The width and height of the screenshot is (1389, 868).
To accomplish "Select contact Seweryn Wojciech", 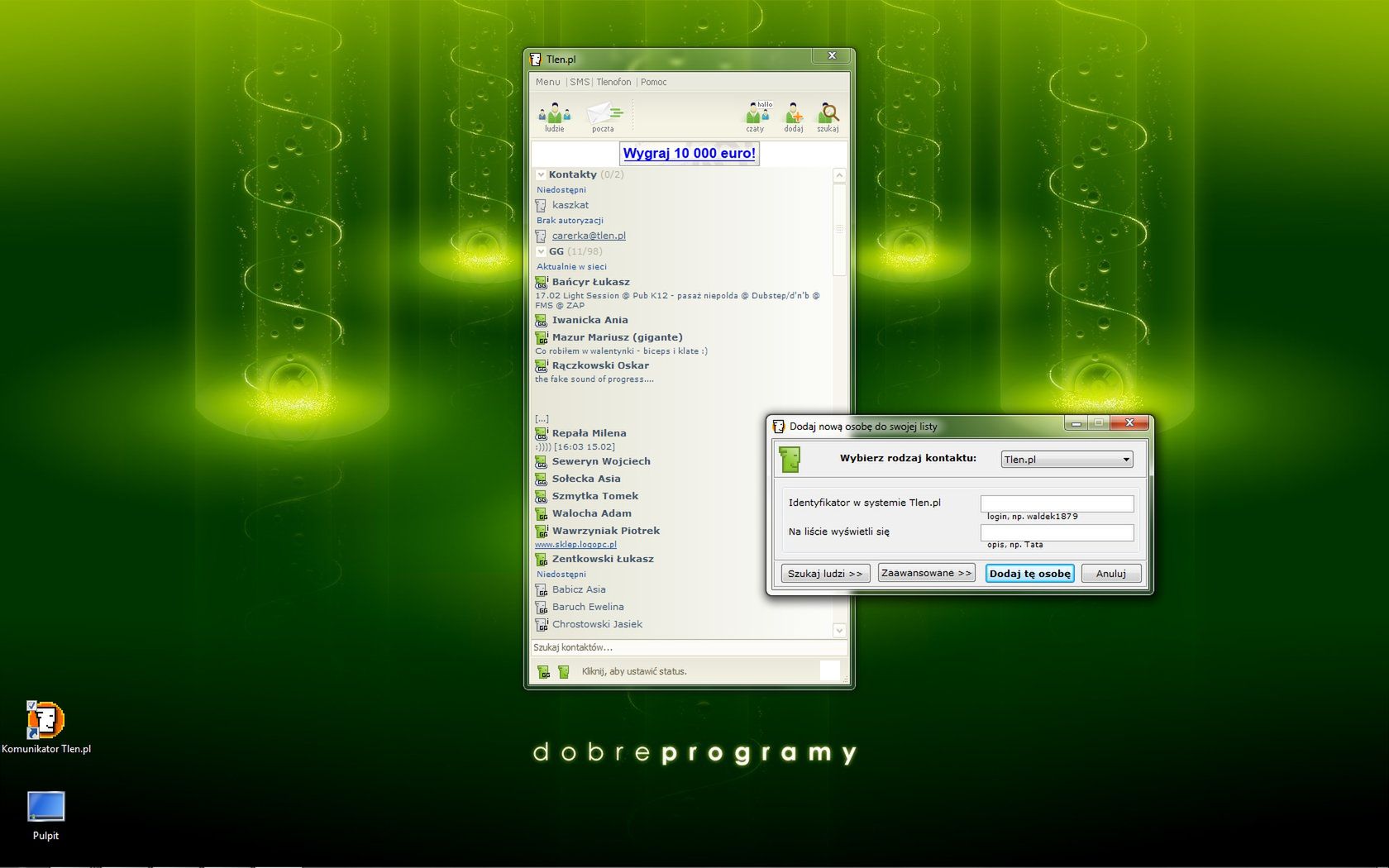I will tap(601, 461).
